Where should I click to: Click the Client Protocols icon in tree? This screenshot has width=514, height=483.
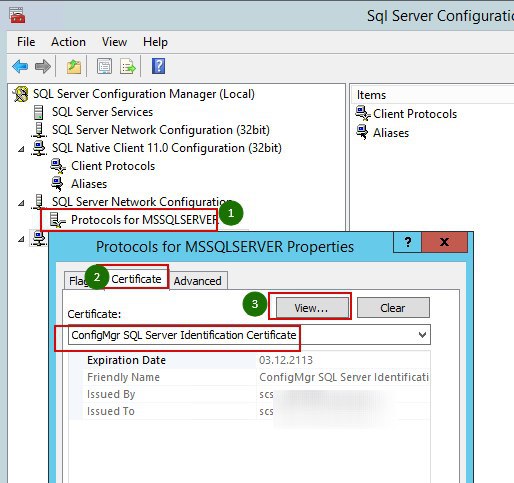tap(58, 166)
